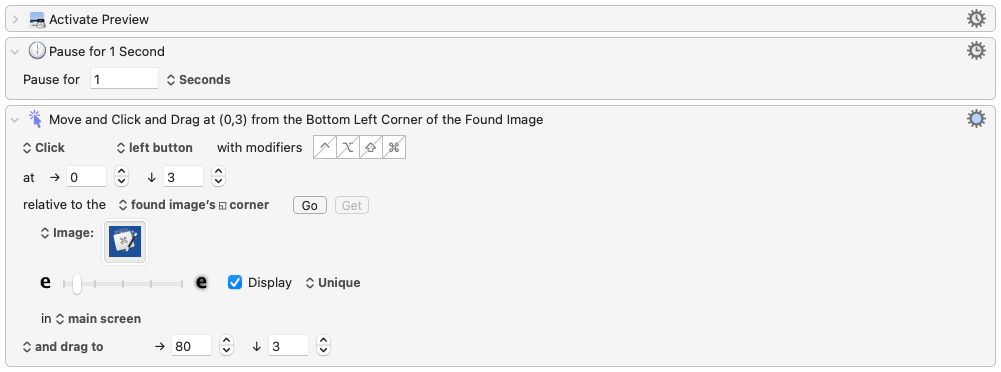Expand the Activate Preview action
The image size is (1001, 372).
tap(15, 20)
